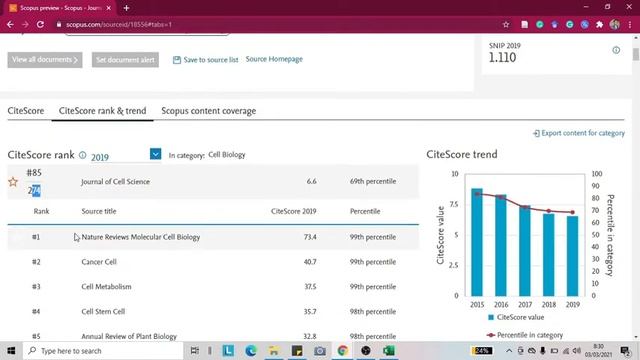This screenshot has width=640, height=360.
Task: Open a new browser tab
Action: [x=127, y=8]
